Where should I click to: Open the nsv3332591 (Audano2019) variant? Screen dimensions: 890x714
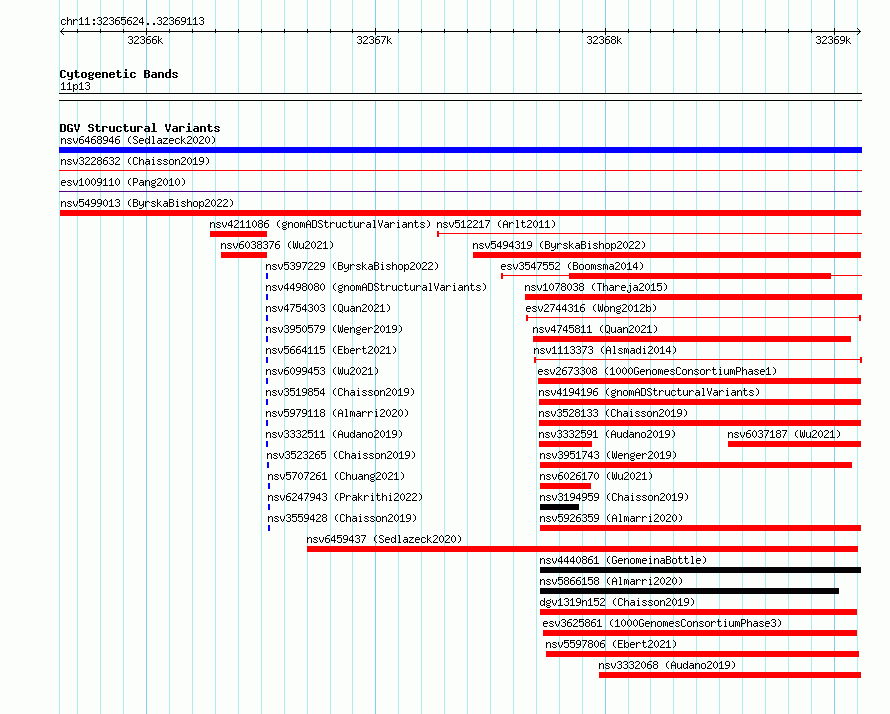(x=607, y=434)
